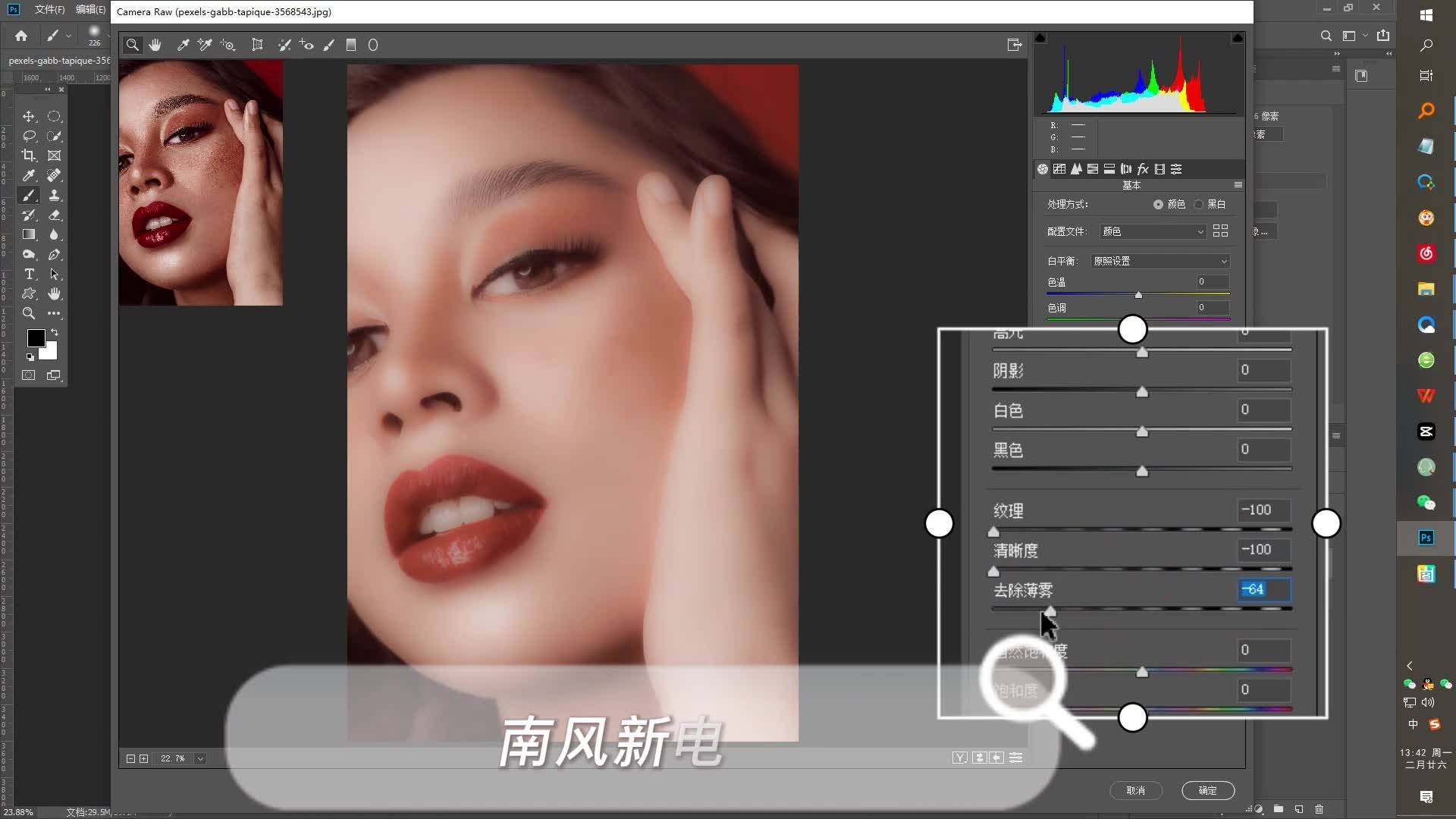This screenshot has width=1456, height=819.
Task: Click the 确定 button
Action: click(1207, 790)
